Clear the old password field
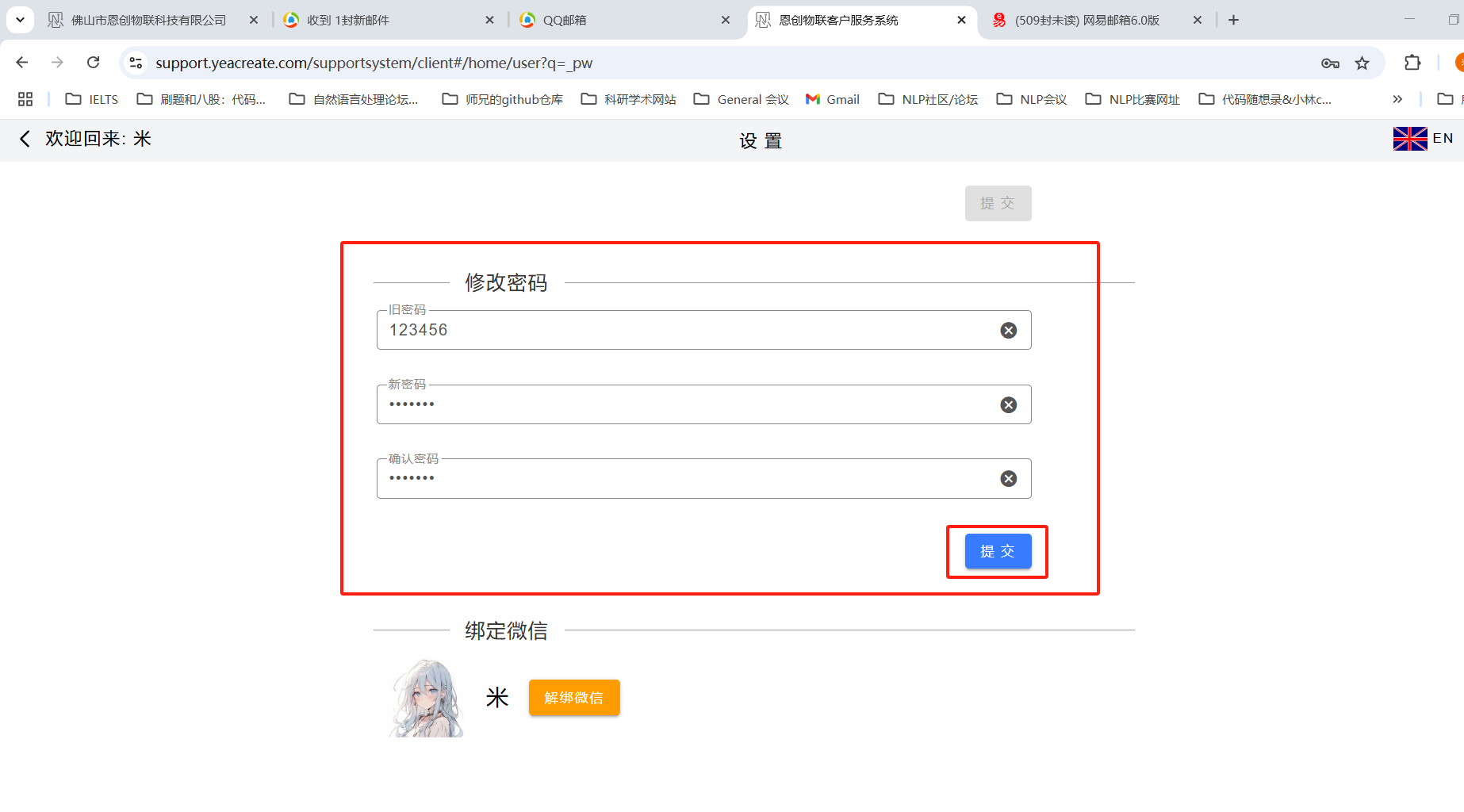The height and width of the screenshot is (812, 1464). 1008,331
